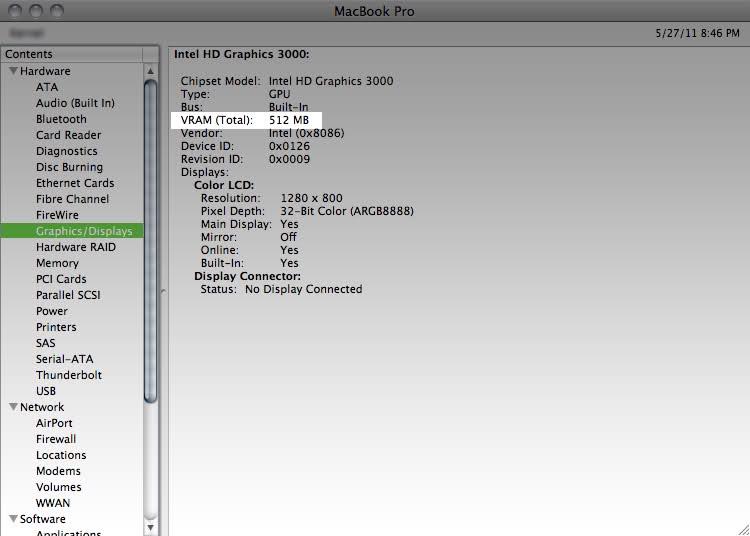Select Memory in the Contents list

(x=57, y=263)
